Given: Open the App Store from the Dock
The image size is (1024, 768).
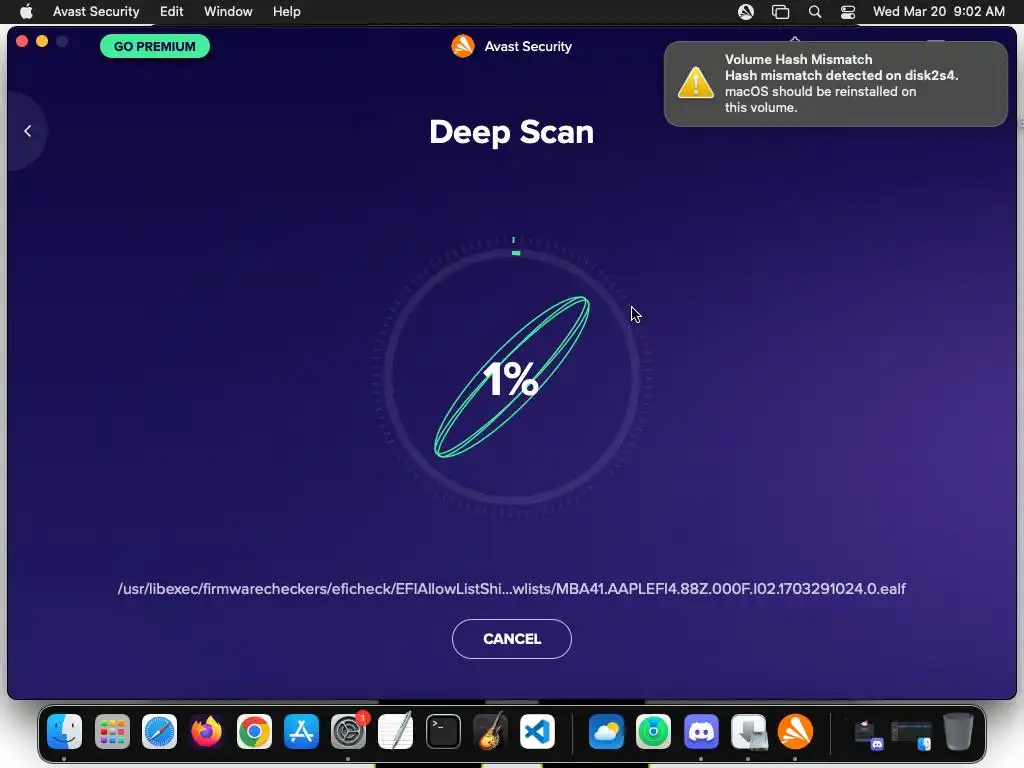Looking at the screenshot, I should pyautogui.click(x=301, y=731).
